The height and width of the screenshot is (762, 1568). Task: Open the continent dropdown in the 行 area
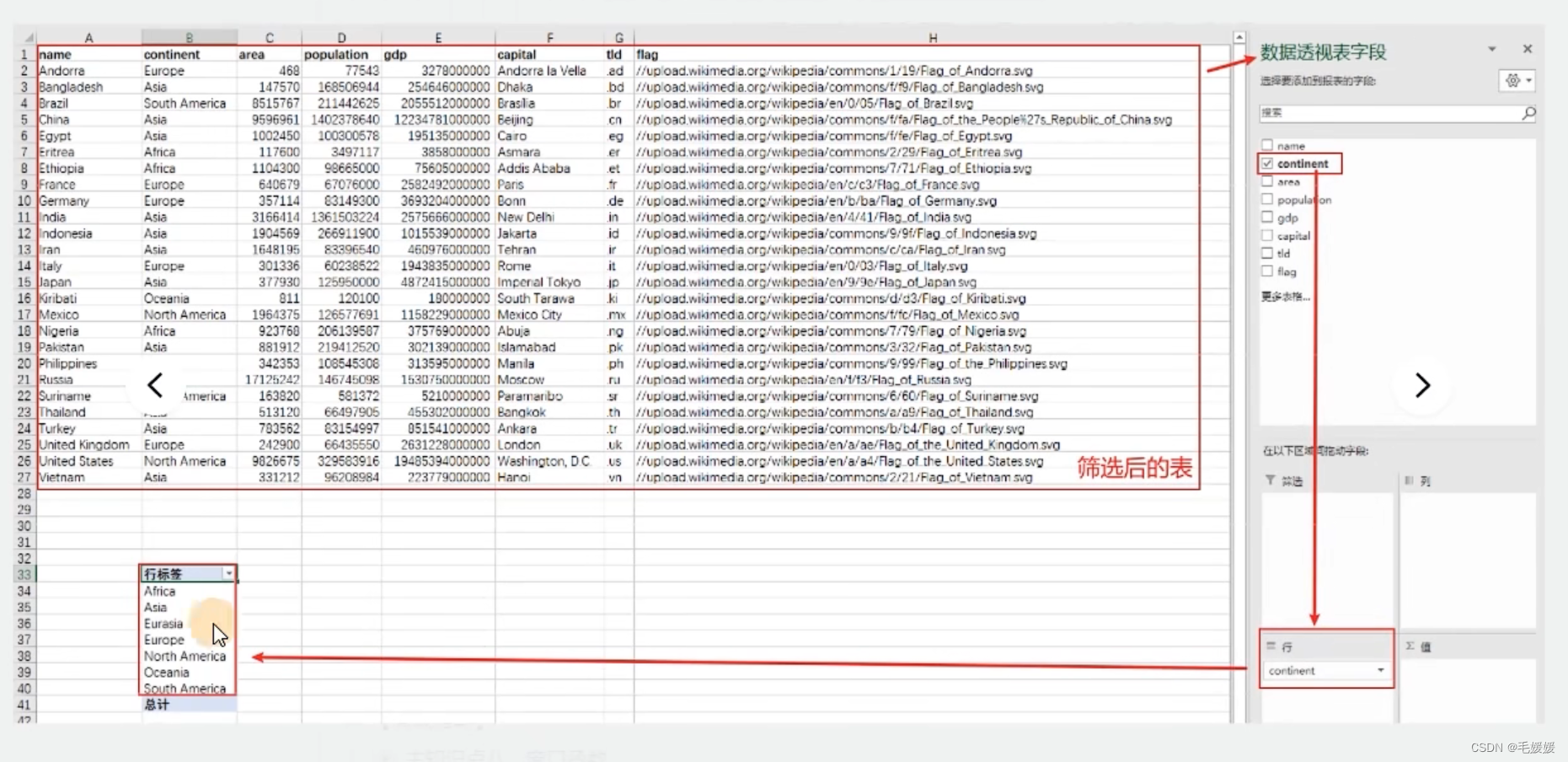[x=1381, y=671]
